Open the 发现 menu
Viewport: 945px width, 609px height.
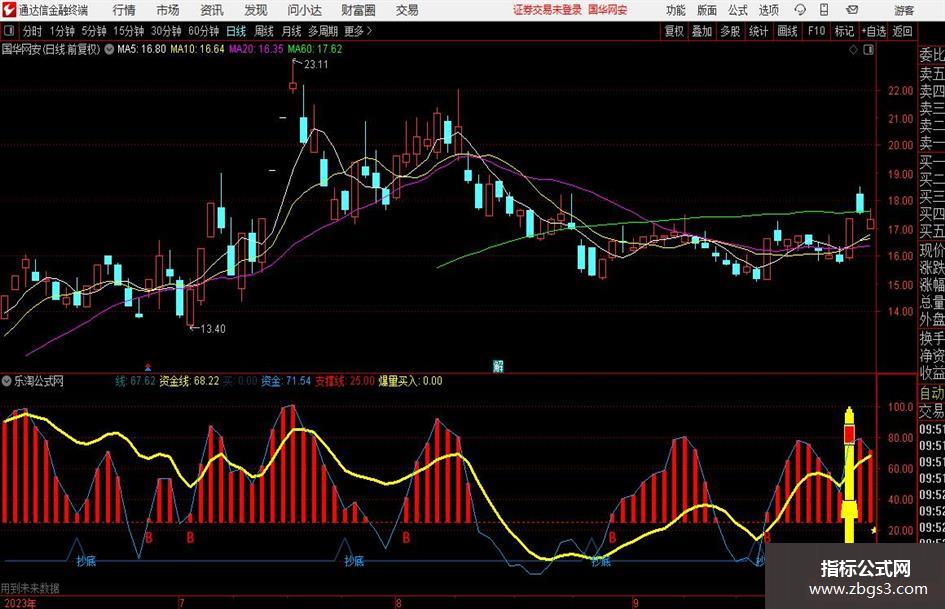(x=256, y=10)
